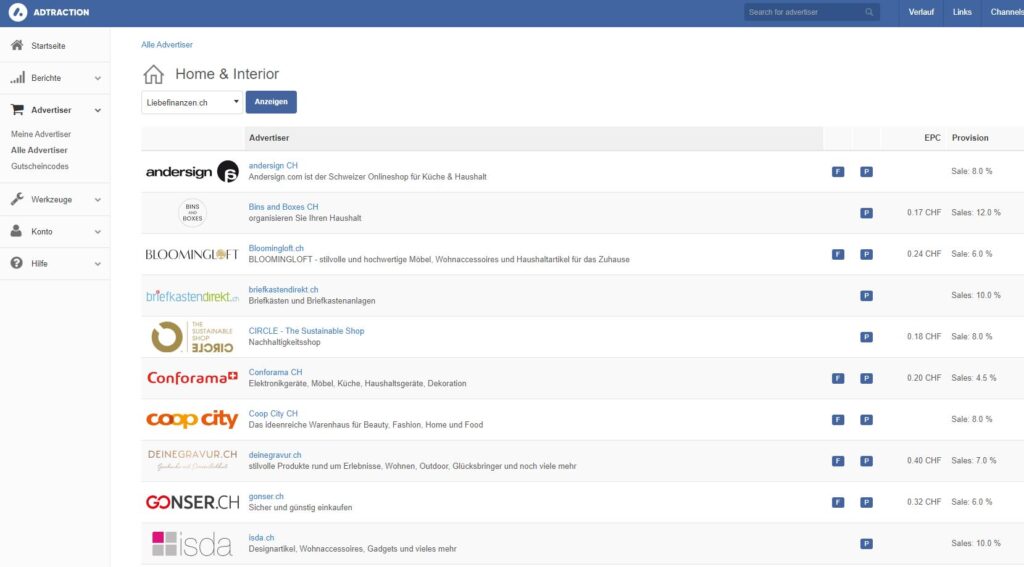This screenshot has height=567, width=1024.
Task: Open the Verlauf menu in top bar
Action: tap(921, 12)
